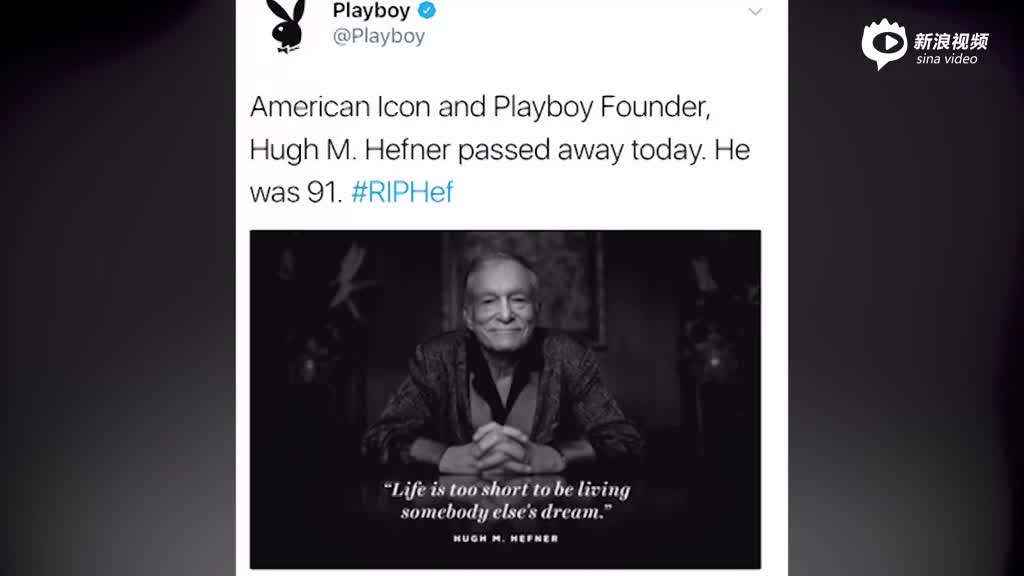Click the blue verified badge
This screenshot has width=1024, height=576.
[x=427, y=10]
